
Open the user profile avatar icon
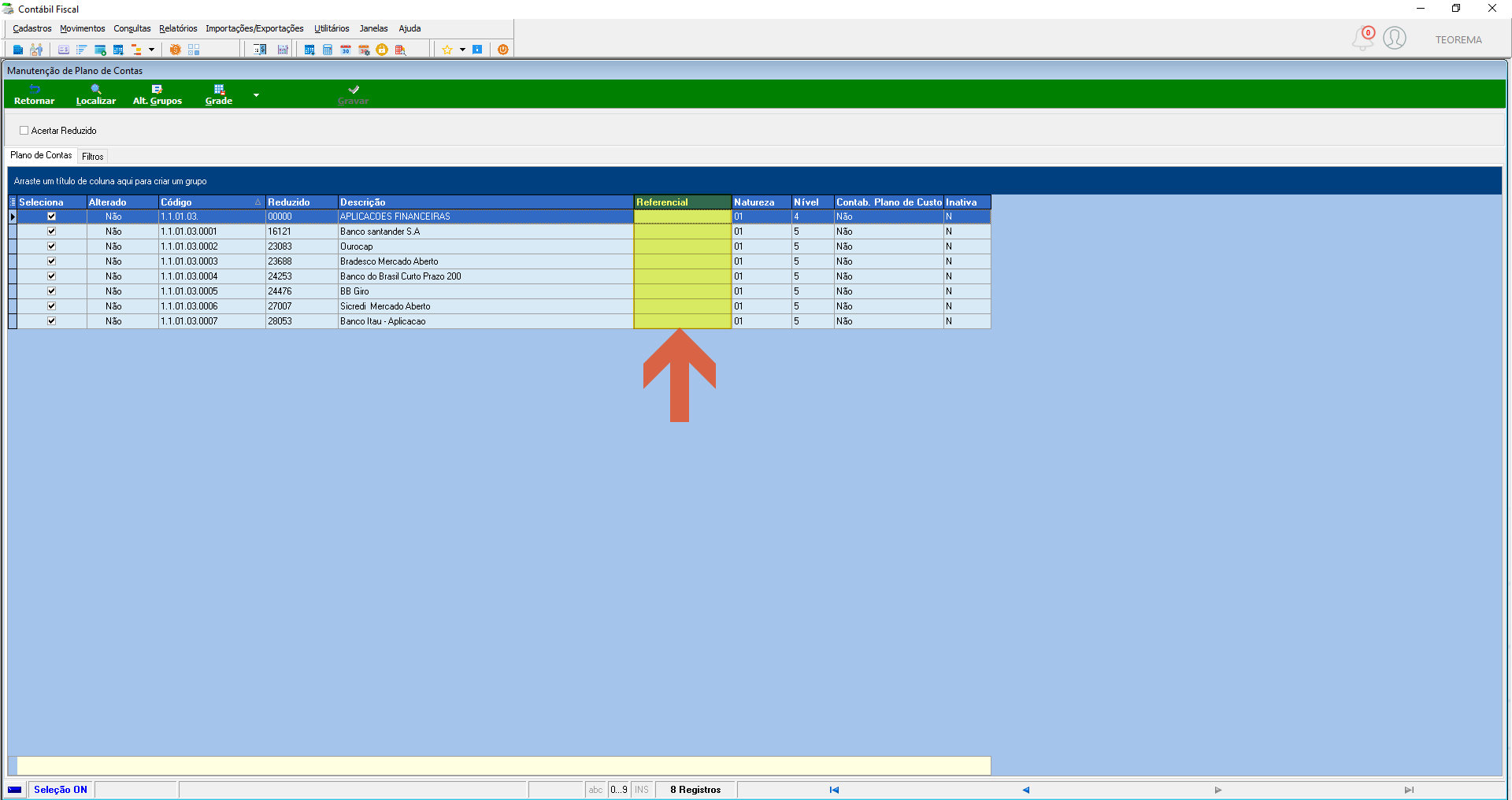[1395, 38]
